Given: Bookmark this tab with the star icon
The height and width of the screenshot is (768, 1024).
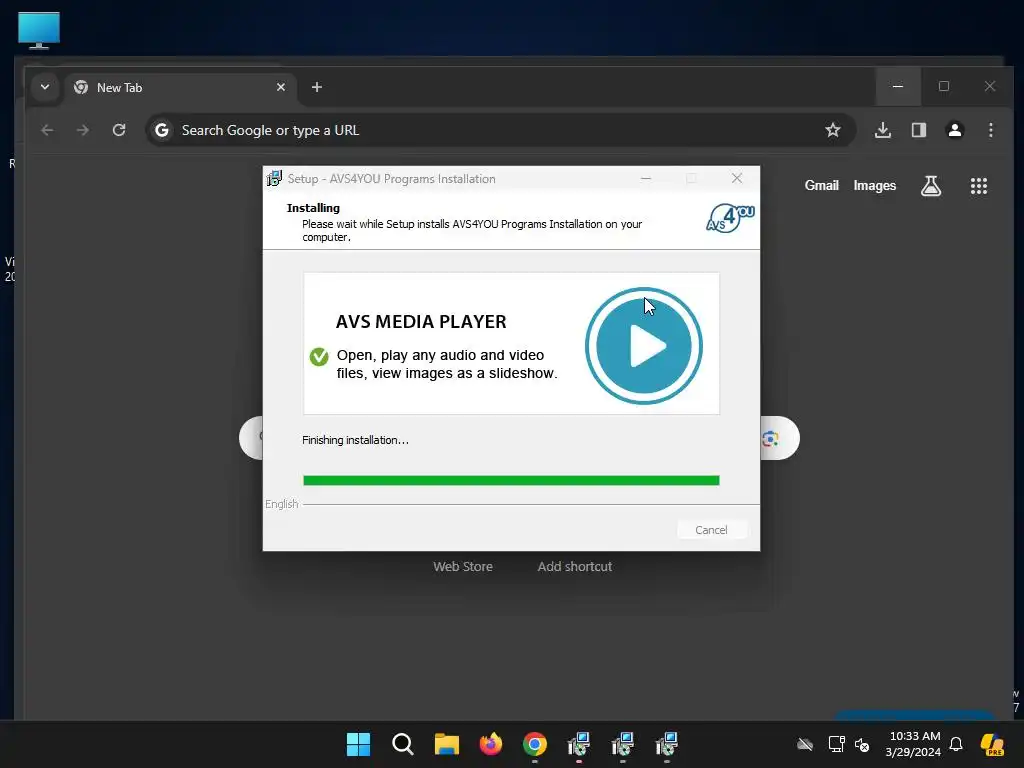Looking at the screenshot, I should [x=833, y=130].
